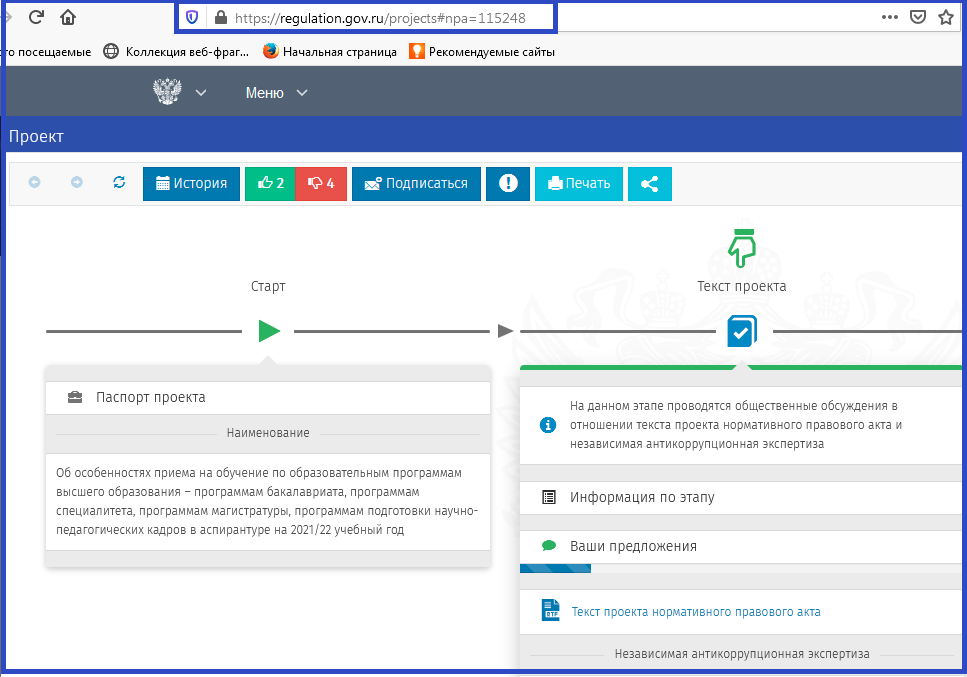Select the green Старт play marker

coord(270,331)
